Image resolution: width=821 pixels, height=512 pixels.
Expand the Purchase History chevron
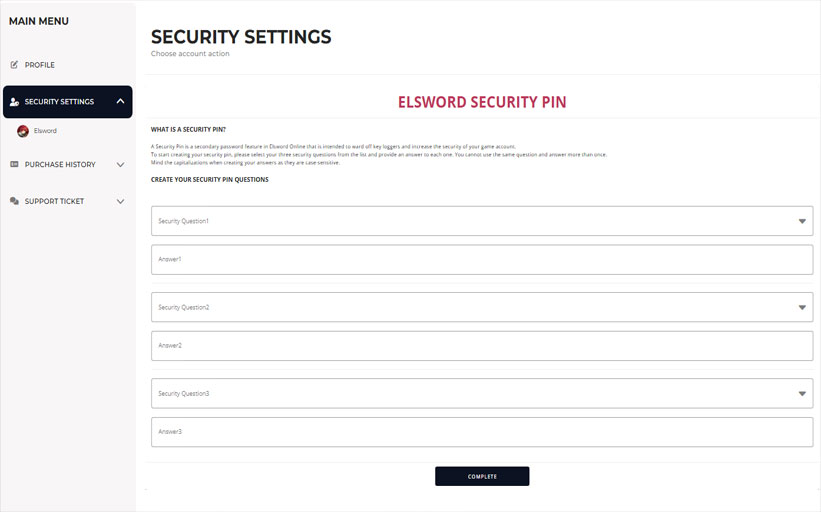(120, 164)
